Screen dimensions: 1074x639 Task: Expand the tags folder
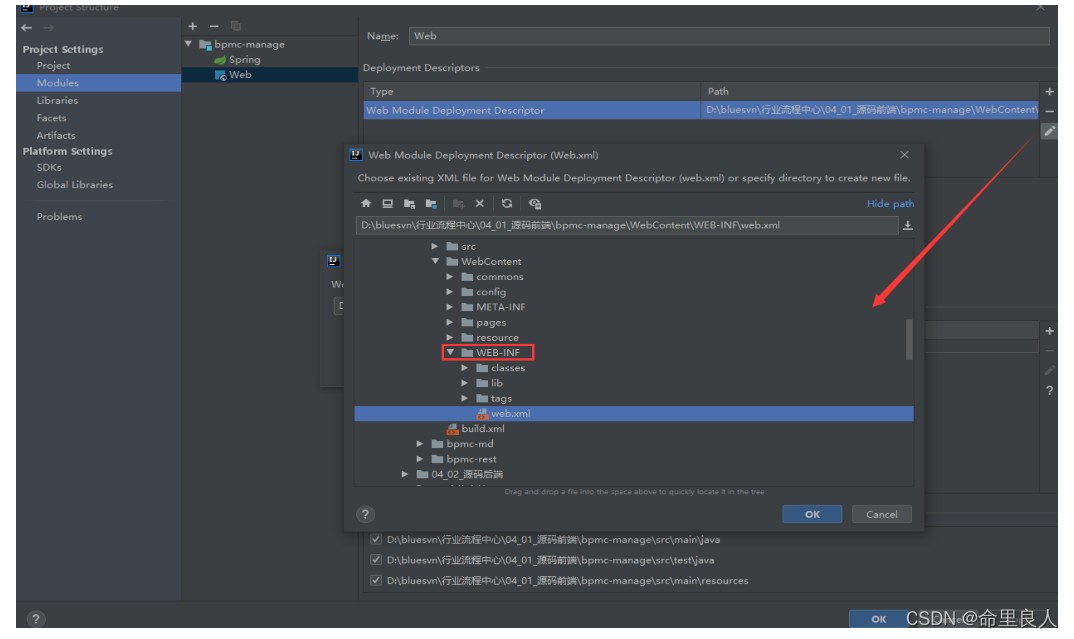[464, 398]
